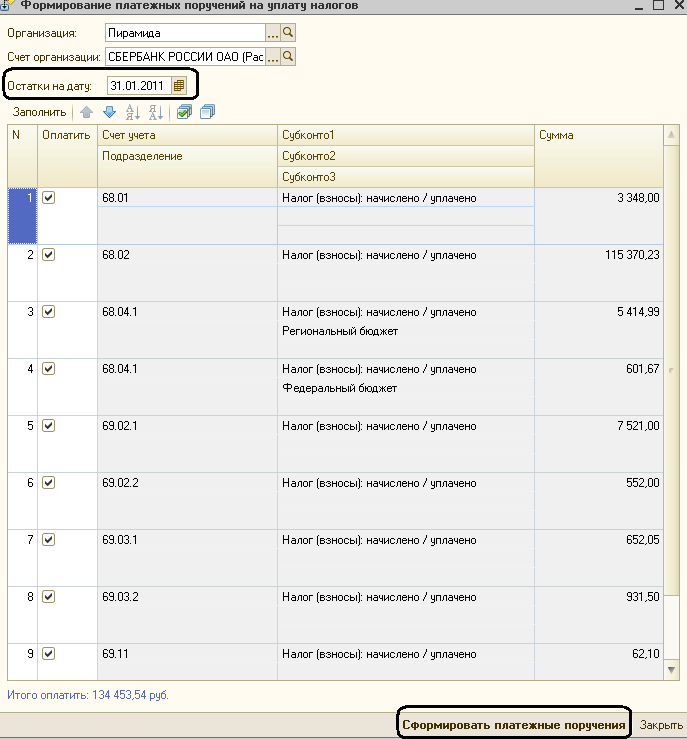Image resolution: width=687 pixels, height=739 pixels.
Task: Move row up with the blue up arrow
Action: (86, 112)
